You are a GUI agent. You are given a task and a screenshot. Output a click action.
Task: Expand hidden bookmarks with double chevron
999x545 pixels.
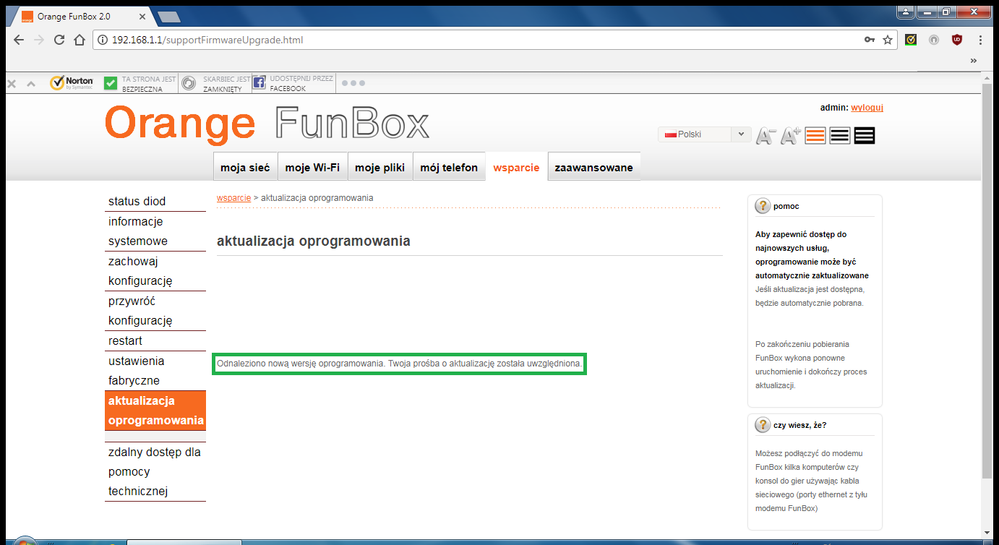pyautogui.click(x=974, y=61)
